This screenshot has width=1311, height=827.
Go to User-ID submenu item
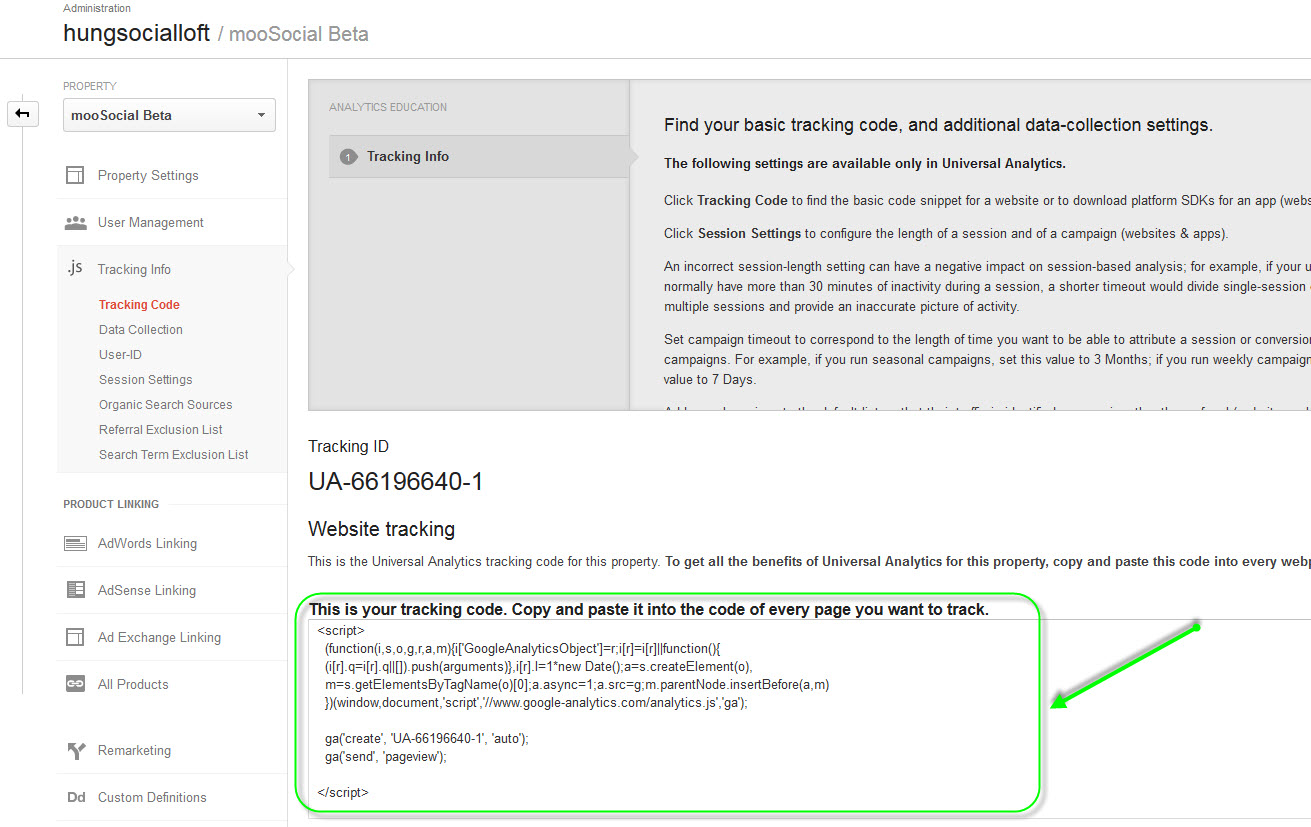pyautogui.click(x=120, y=355)
